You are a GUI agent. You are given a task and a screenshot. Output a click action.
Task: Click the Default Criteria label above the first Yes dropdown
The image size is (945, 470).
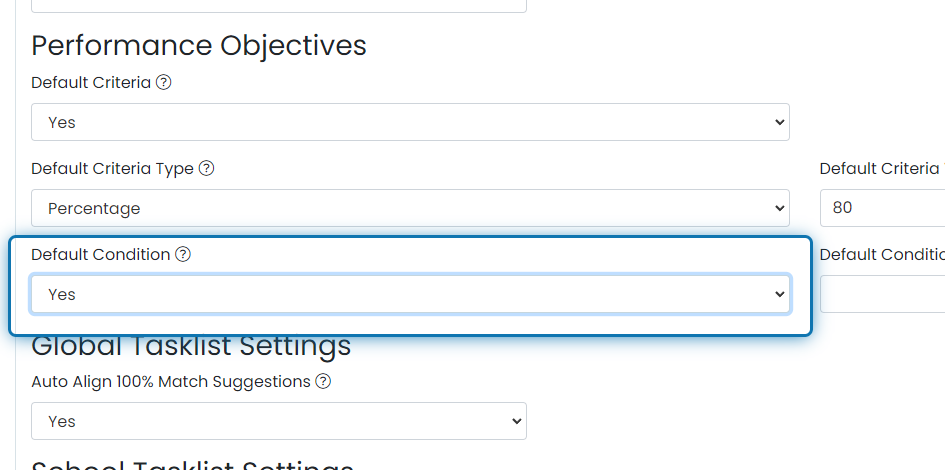[x=91, y=83]
